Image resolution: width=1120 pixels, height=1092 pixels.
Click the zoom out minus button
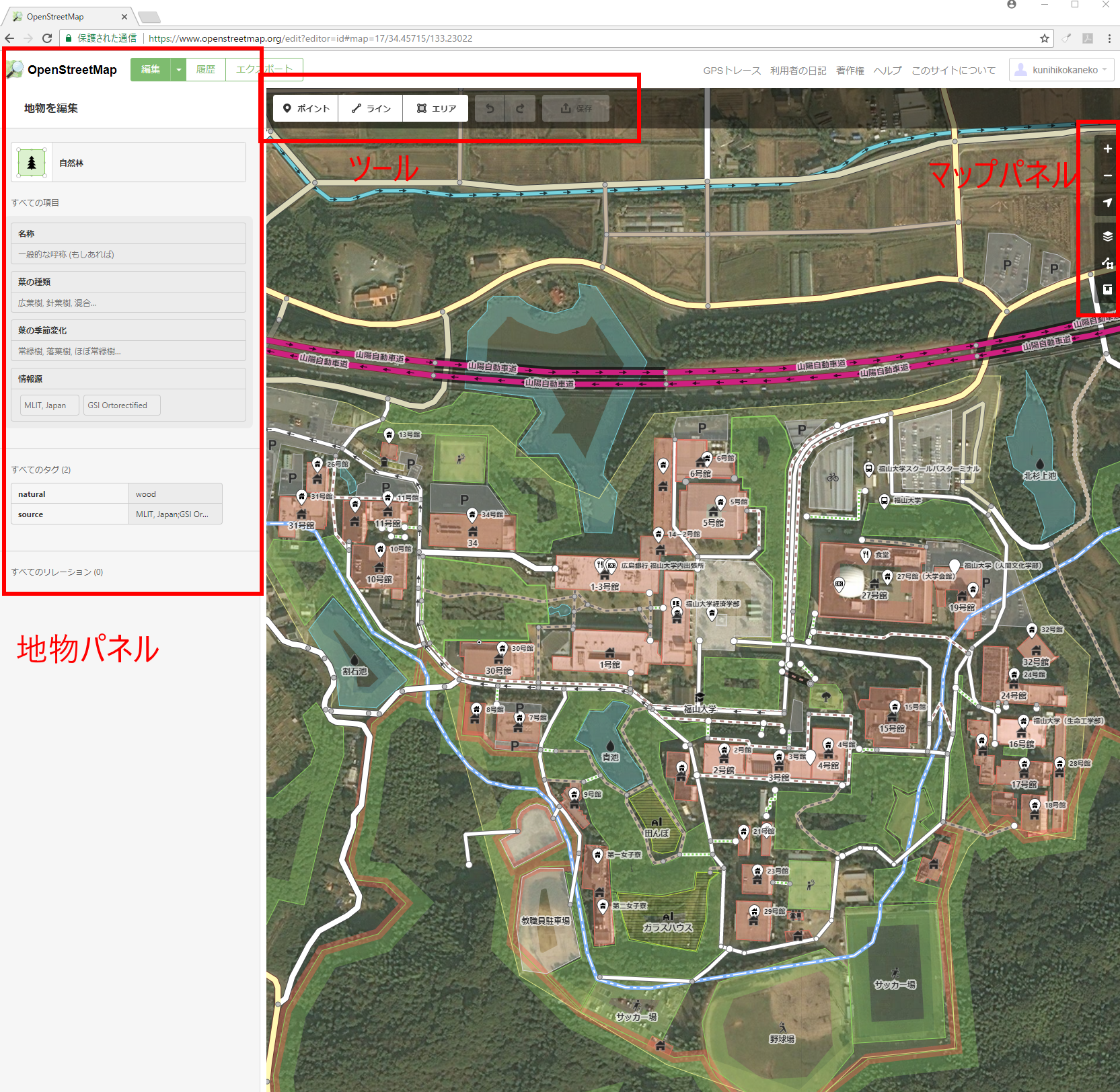click(x=1107, y=175)
